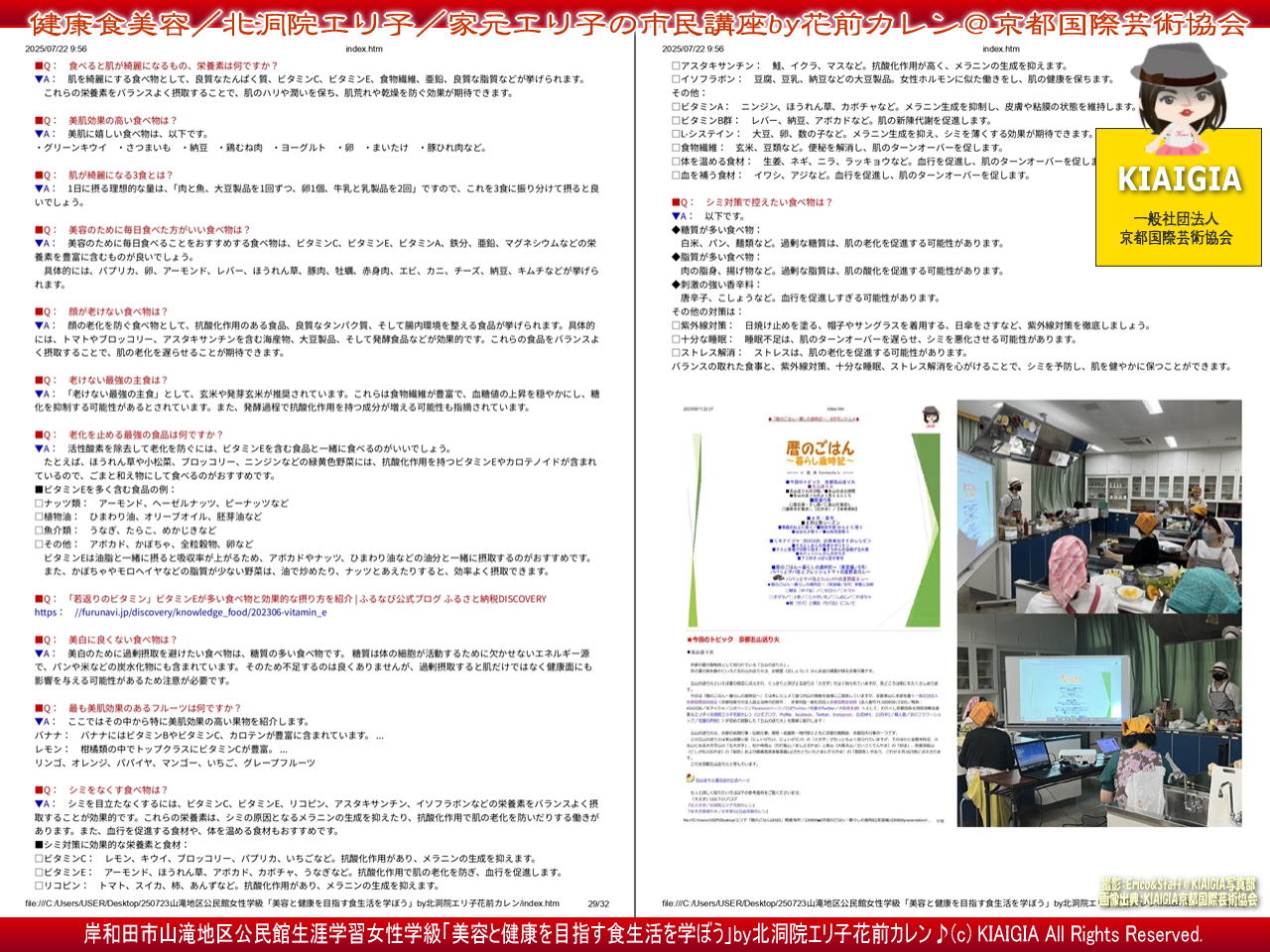Click the question 老けない最強の主食は？
Viewport: 1270px width, 952px height.
[101, 380]
